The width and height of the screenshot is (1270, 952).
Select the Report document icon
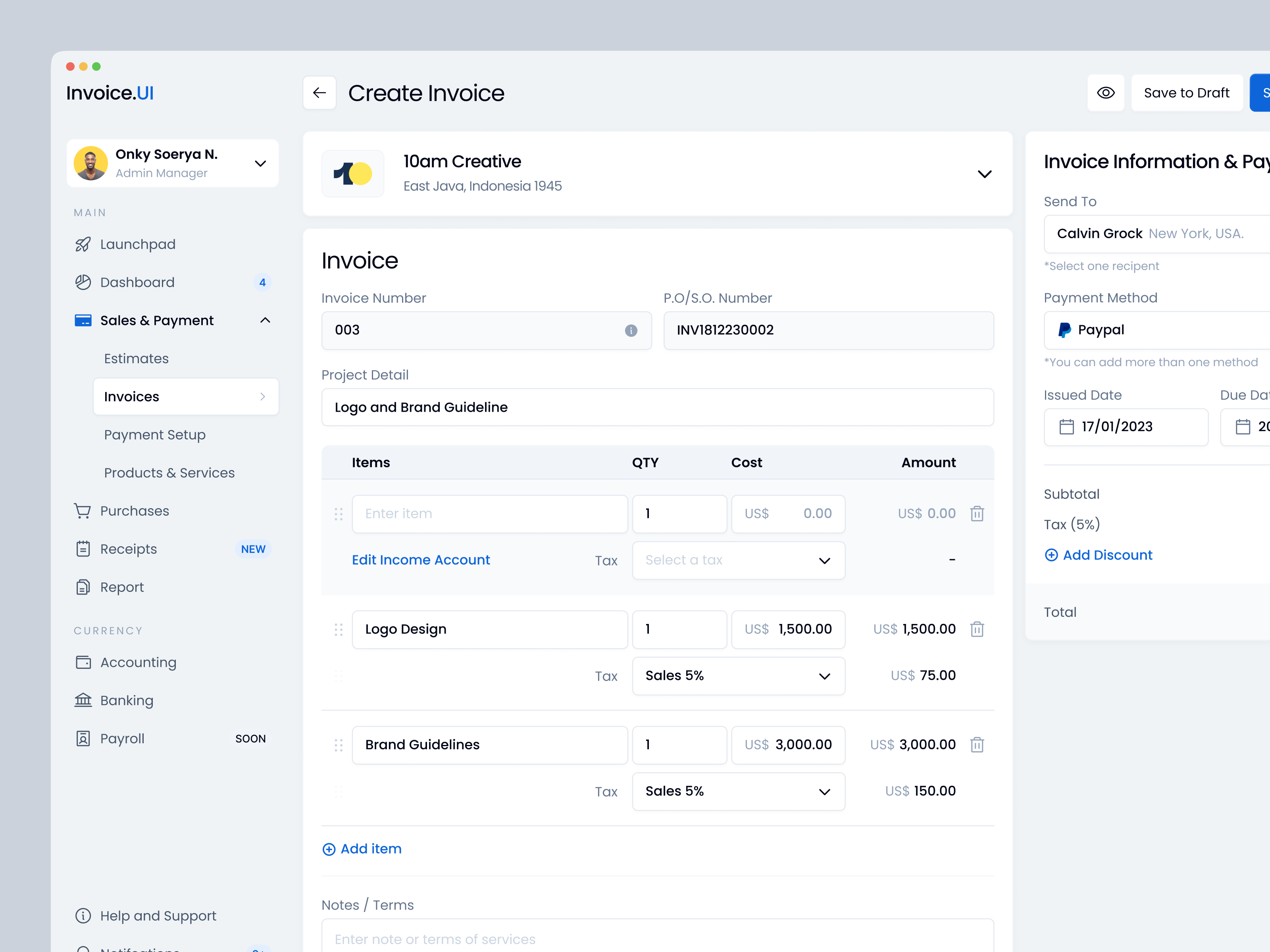point(83,586)
